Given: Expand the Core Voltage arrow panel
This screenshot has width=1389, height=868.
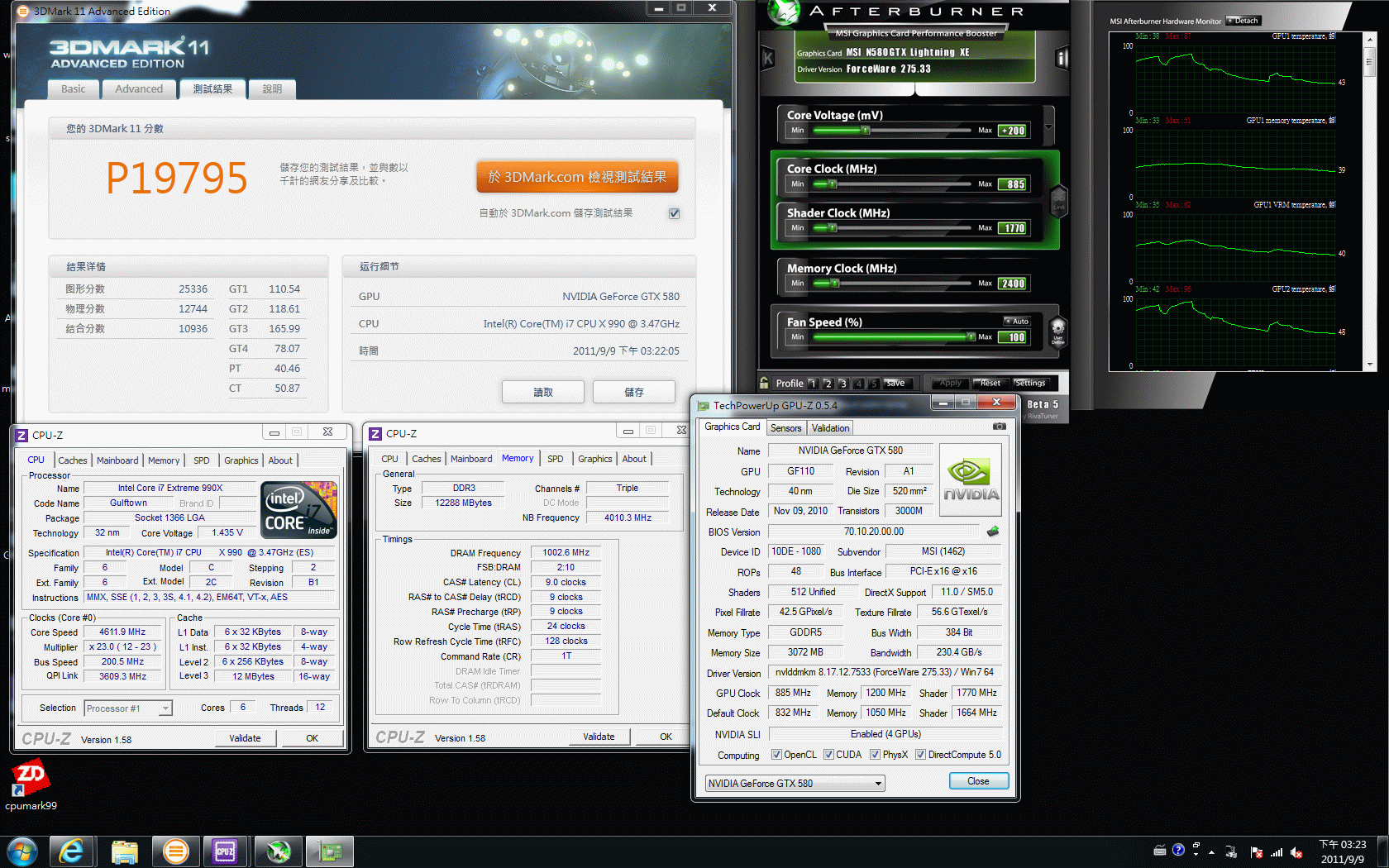Looking at the screenshot, I should click(x=1048, y=126).
